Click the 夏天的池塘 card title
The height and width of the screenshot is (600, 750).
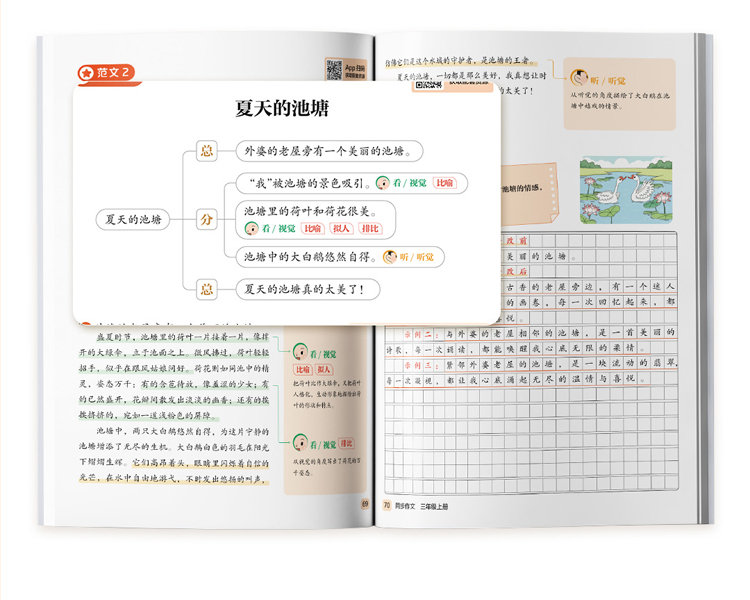tap(281, 109)
